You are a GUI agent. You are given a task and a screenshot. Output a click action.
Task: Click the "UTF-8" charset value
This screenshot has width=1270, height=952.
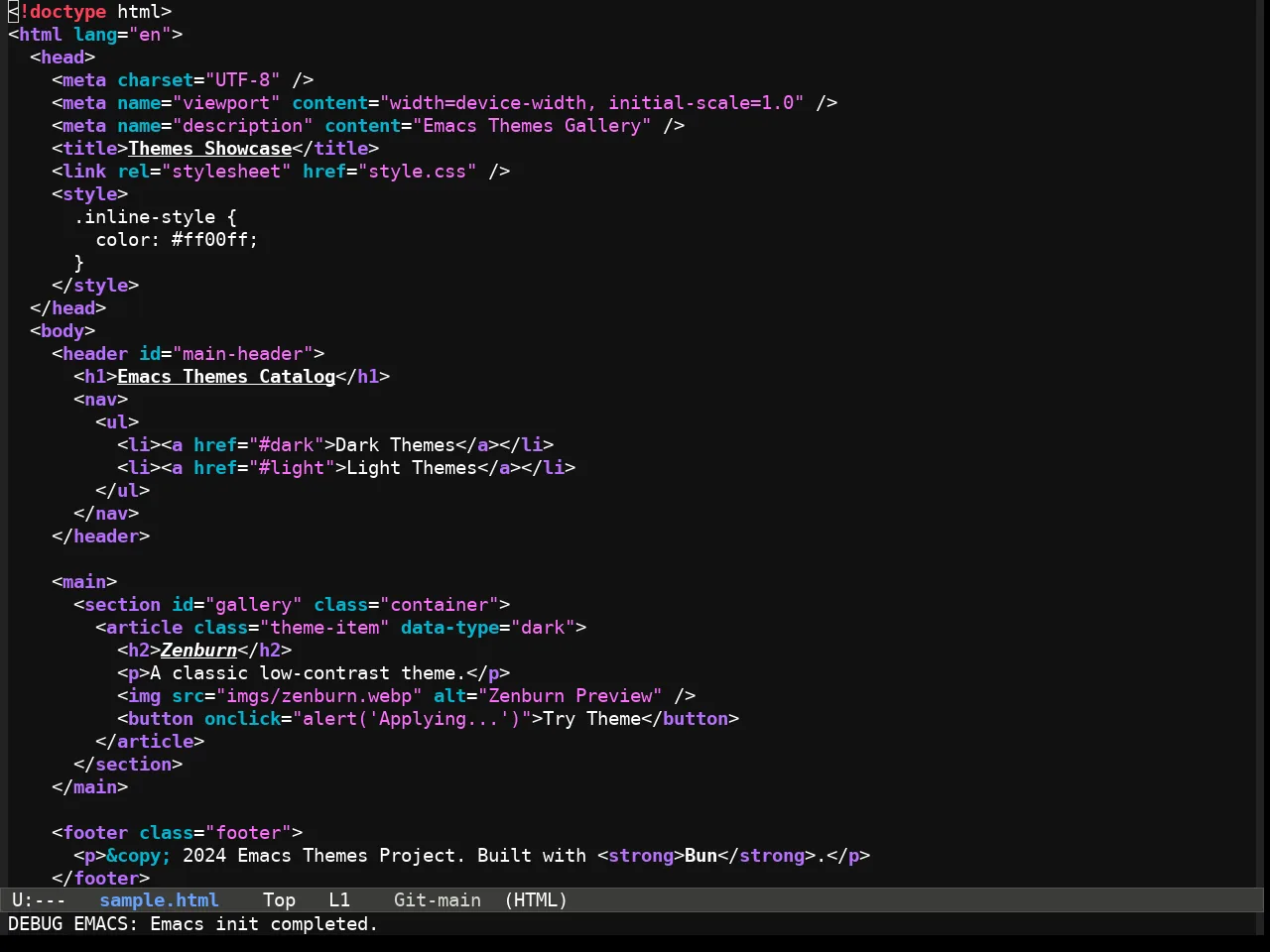point(243,80)
